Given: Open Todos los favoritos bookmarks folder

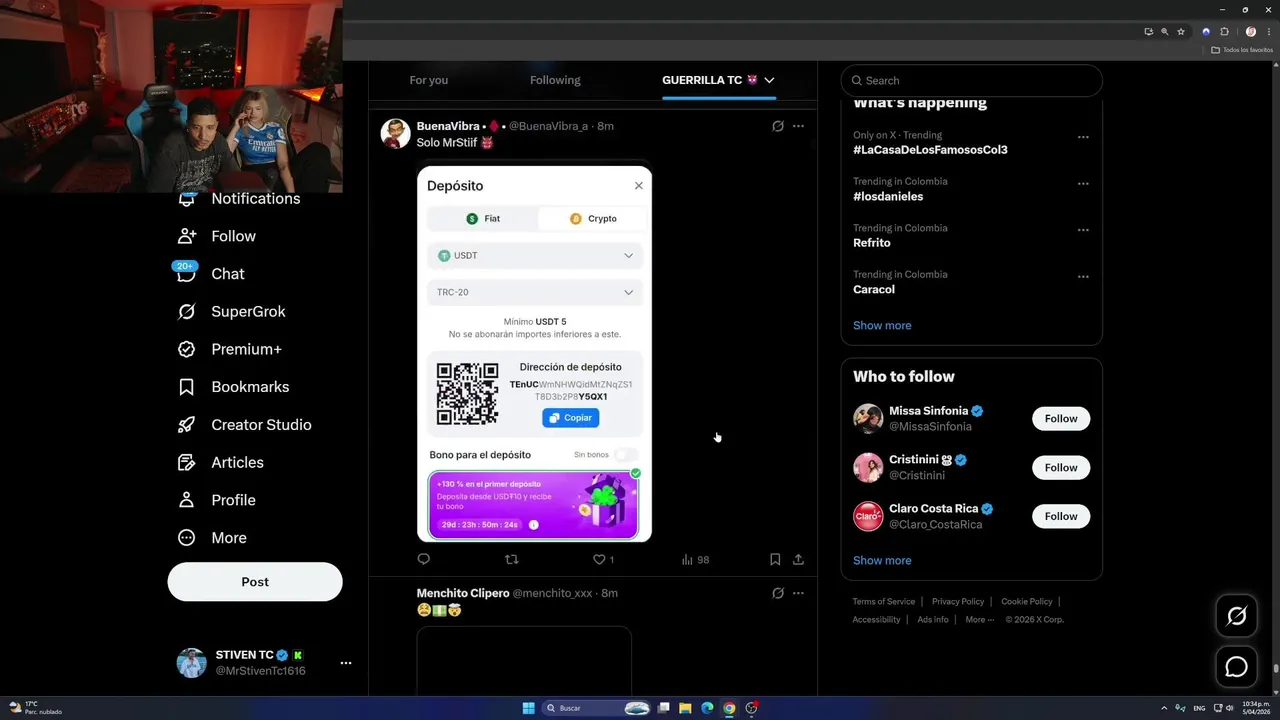Looking at the screenshot, I should click(1242, 50).
